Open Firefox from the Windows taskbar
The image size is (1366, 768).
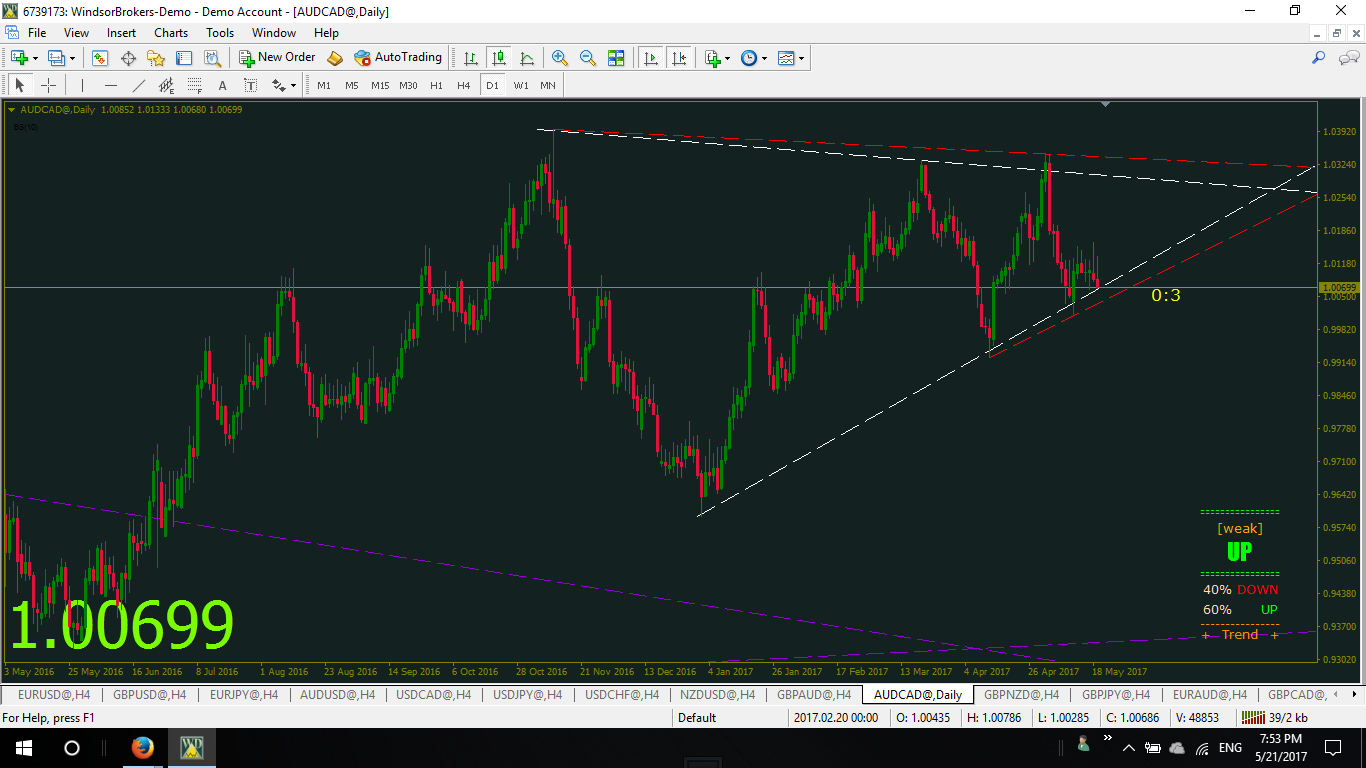[142, 748]
